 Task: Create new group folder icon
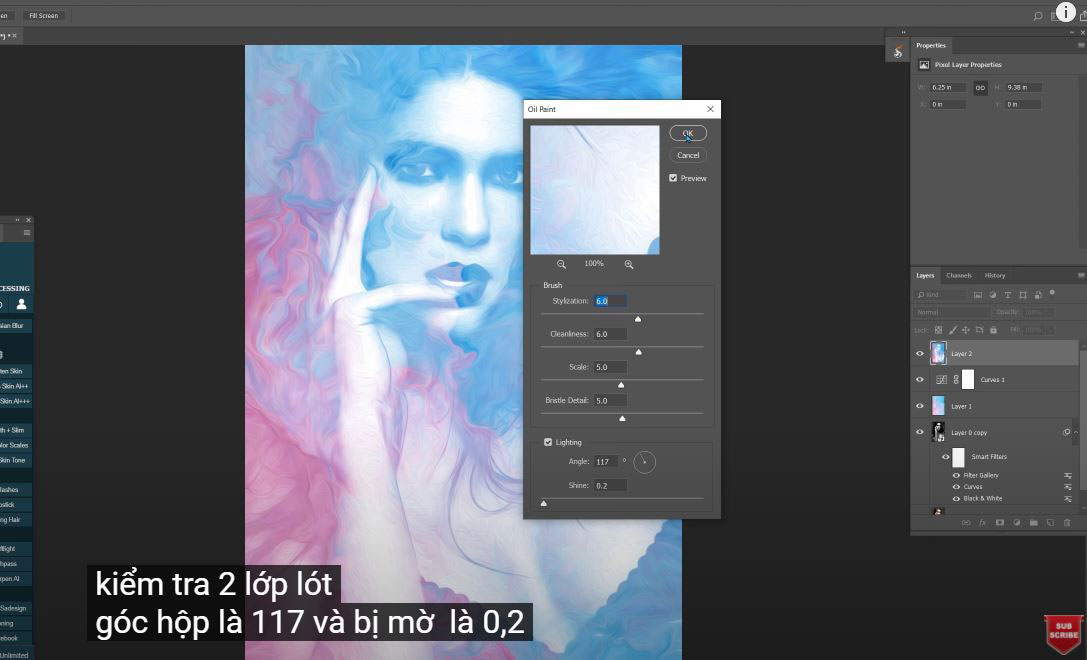coord(1034,523)
